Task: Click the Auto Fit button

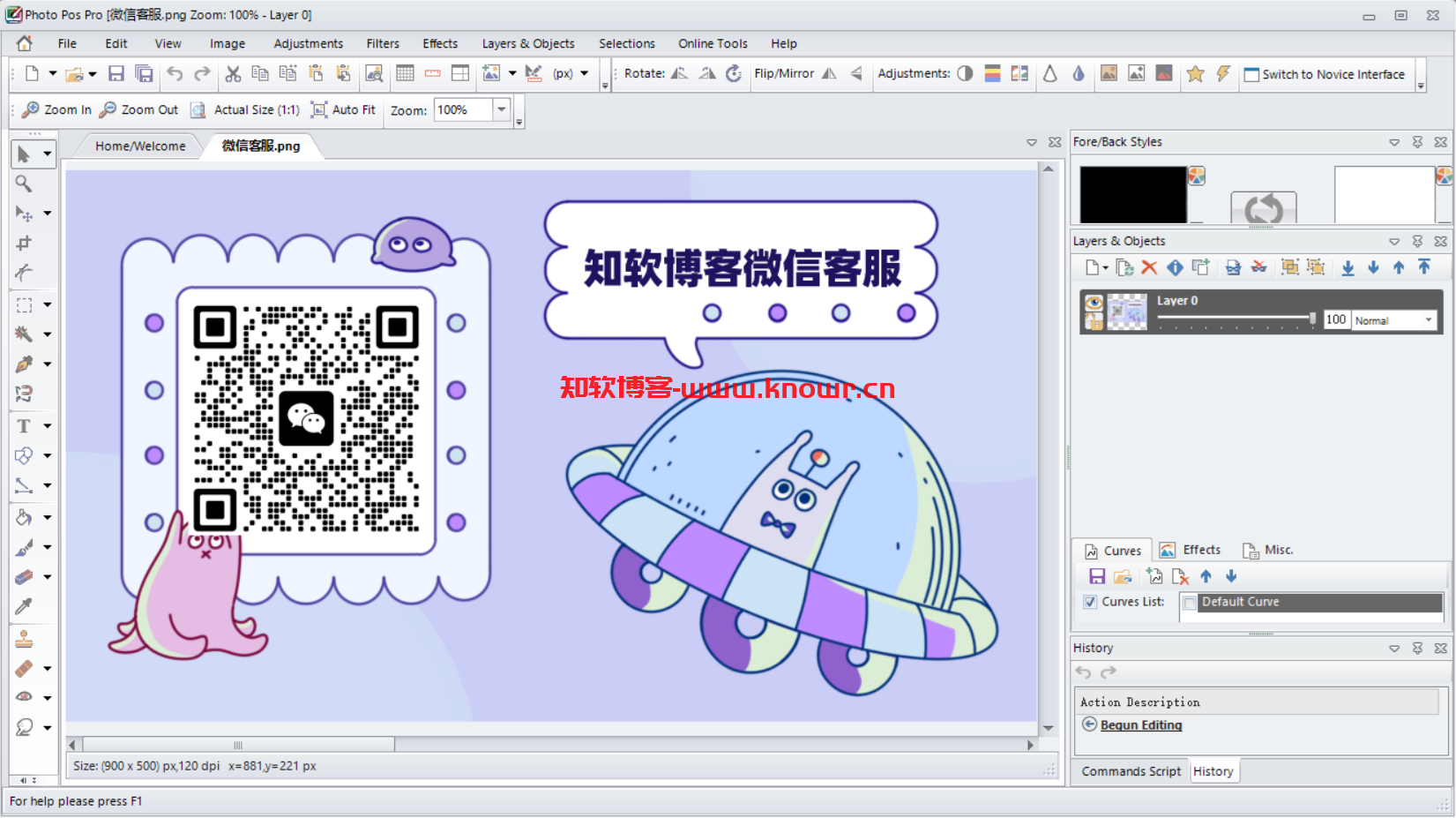Action: (343, 109)
